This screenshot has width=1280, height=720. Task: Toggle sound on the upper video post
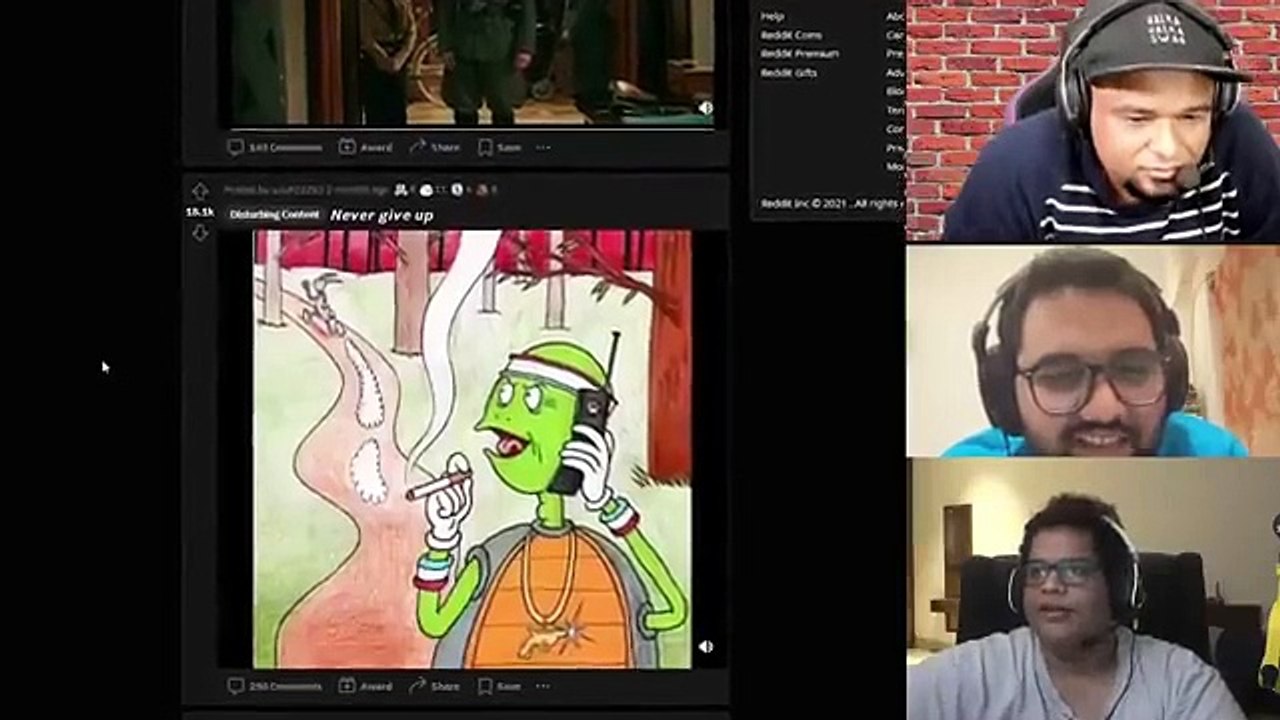[705, 107]
